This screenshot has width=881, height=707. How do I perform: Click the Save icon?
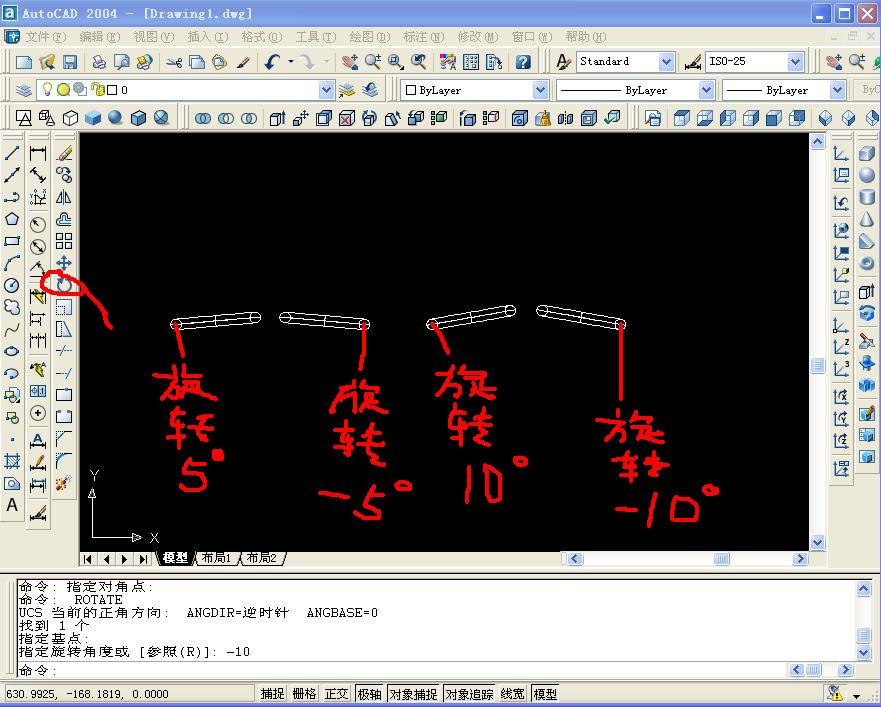click(x=70, y=62)
